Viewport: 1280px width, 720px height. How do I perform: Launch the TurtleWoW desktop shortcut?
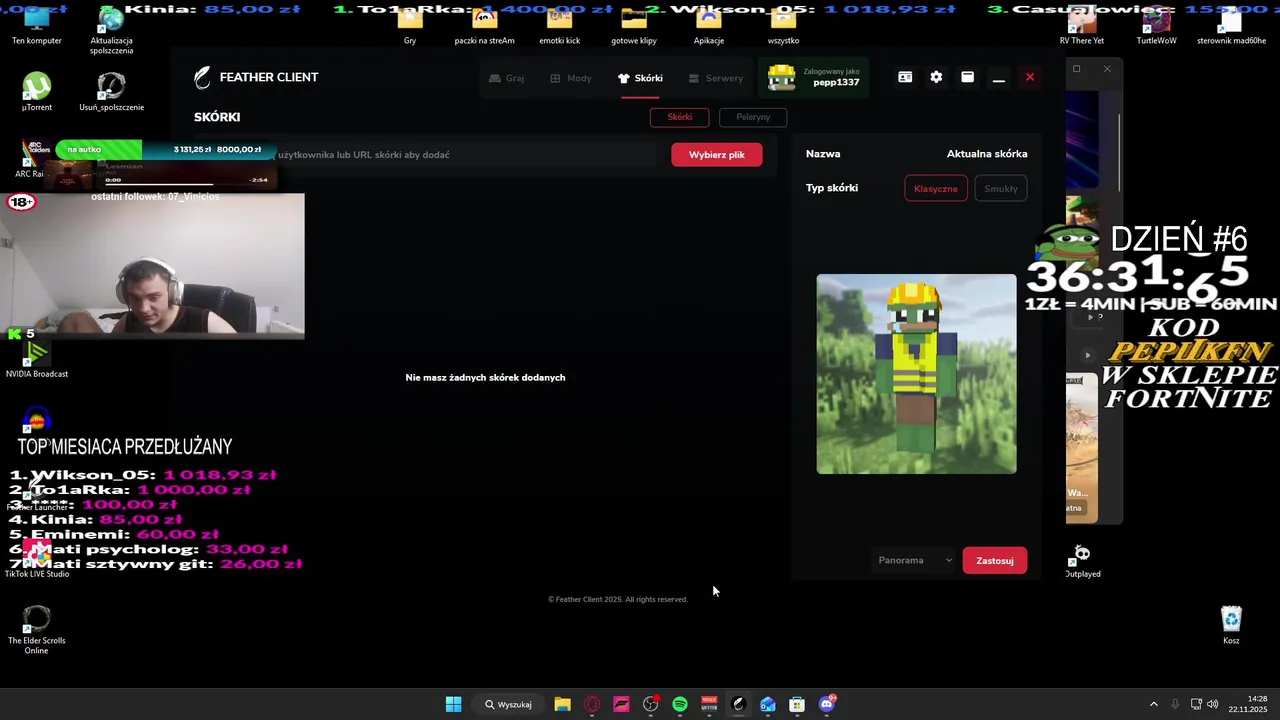coord(1157,27)
